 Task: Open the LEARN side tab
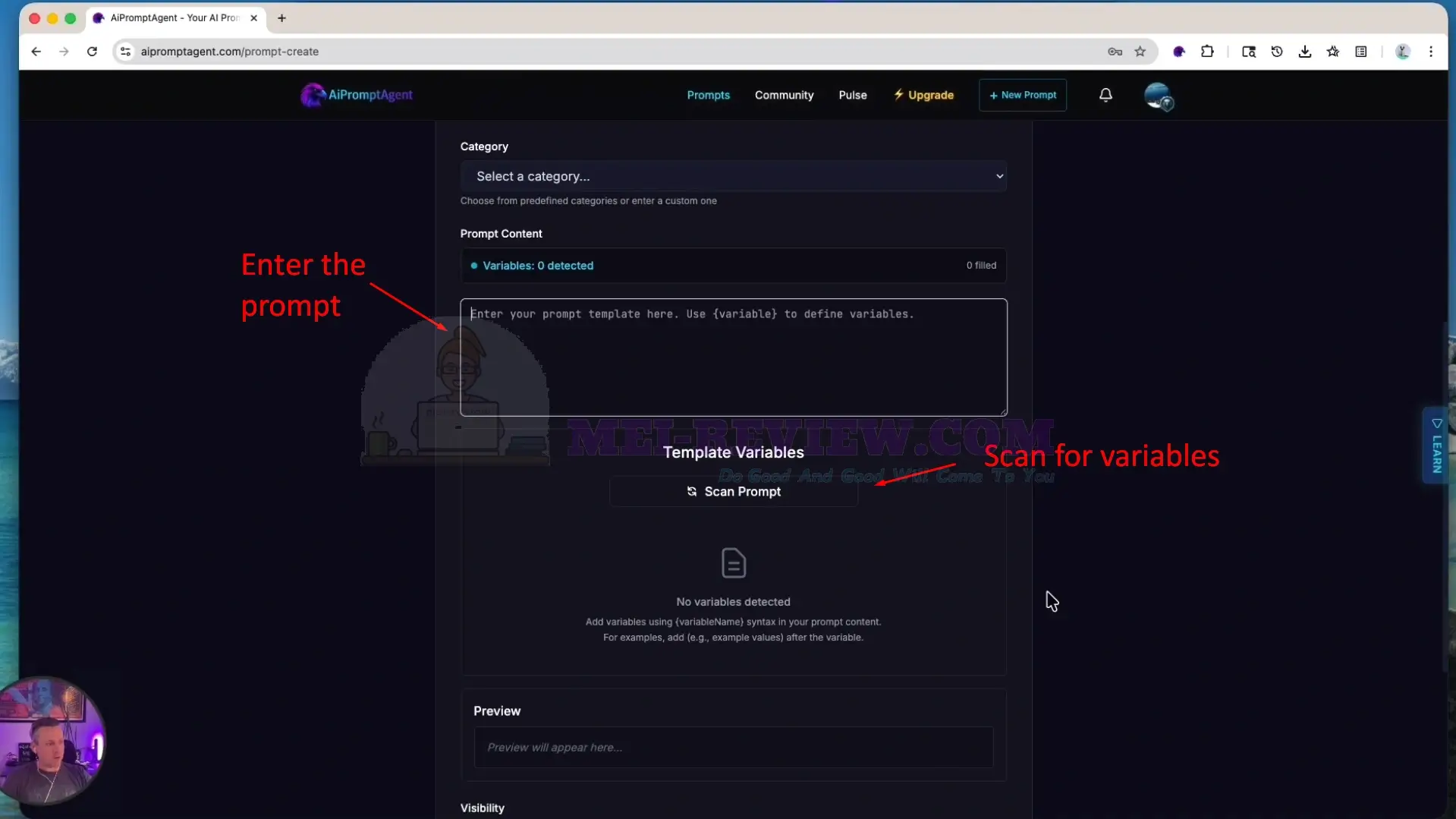click(1436, 446)
